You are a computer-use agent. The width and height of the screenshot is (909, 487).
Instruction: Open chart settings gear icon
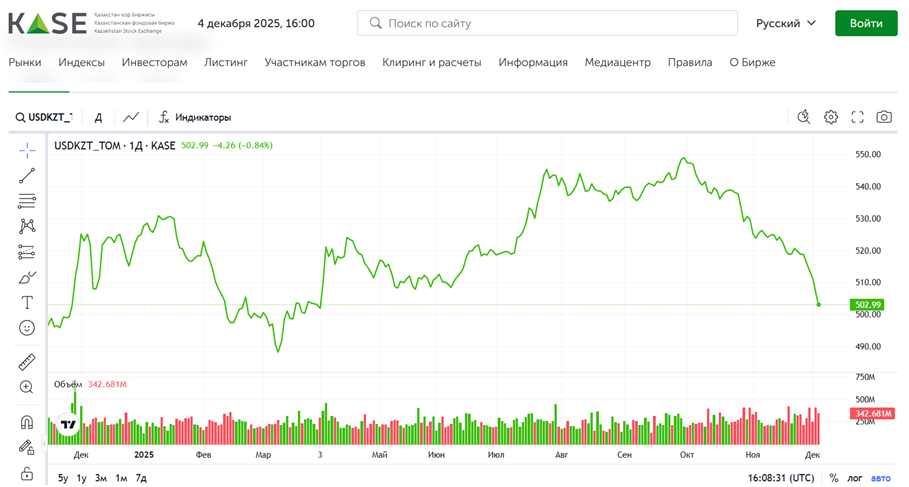coord(830,117)
